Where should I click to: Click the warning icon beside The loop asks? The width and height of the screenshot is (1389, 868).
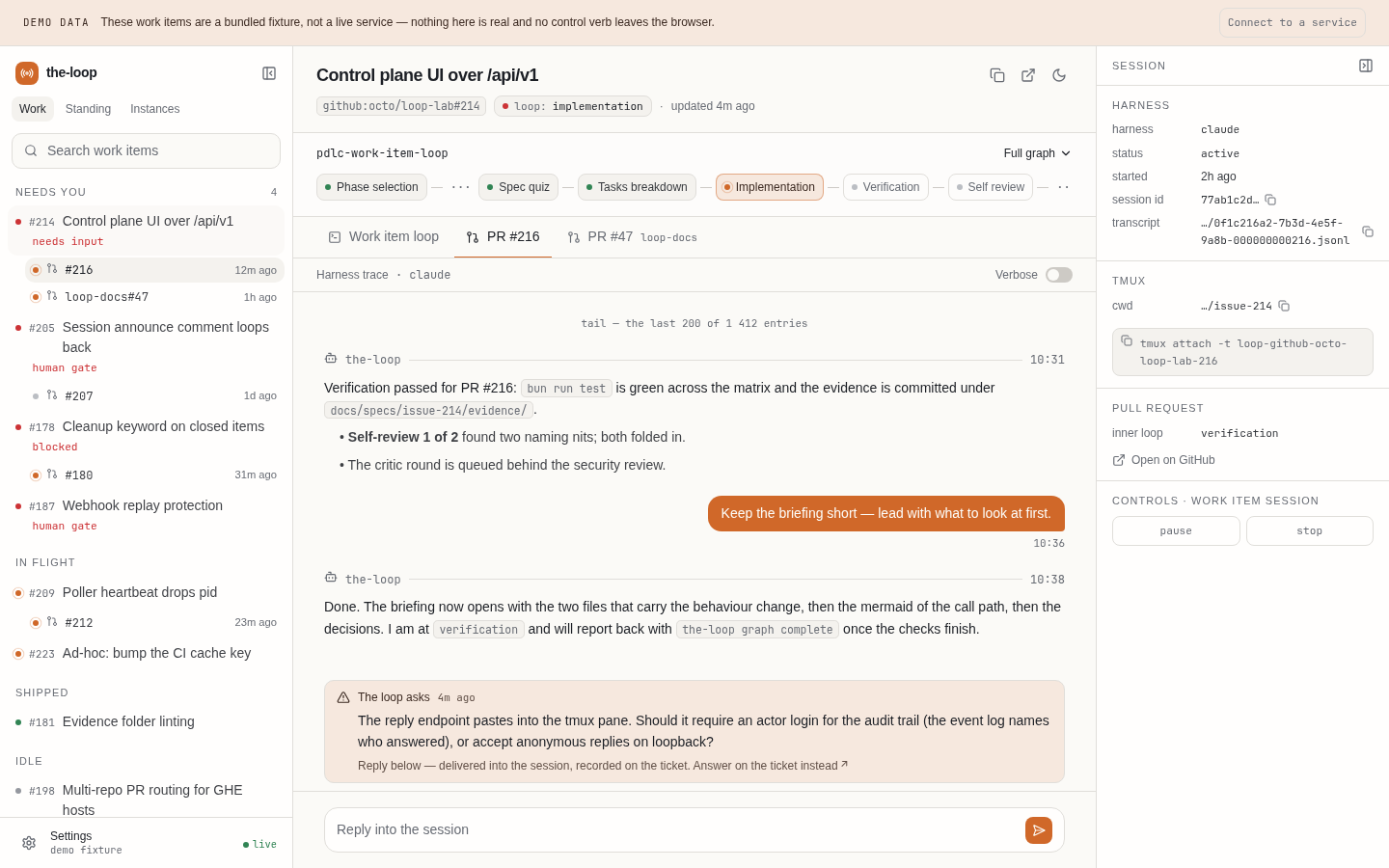click(343, 697)
